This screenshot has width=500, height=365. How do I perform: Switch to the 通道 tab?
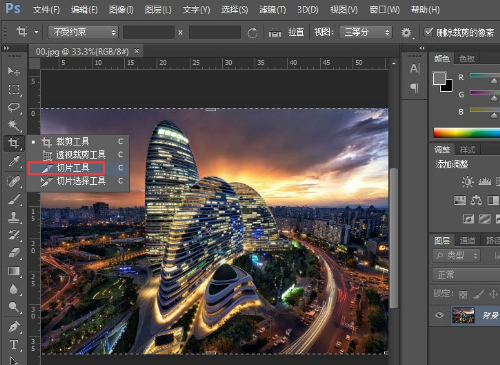(467, 240)
